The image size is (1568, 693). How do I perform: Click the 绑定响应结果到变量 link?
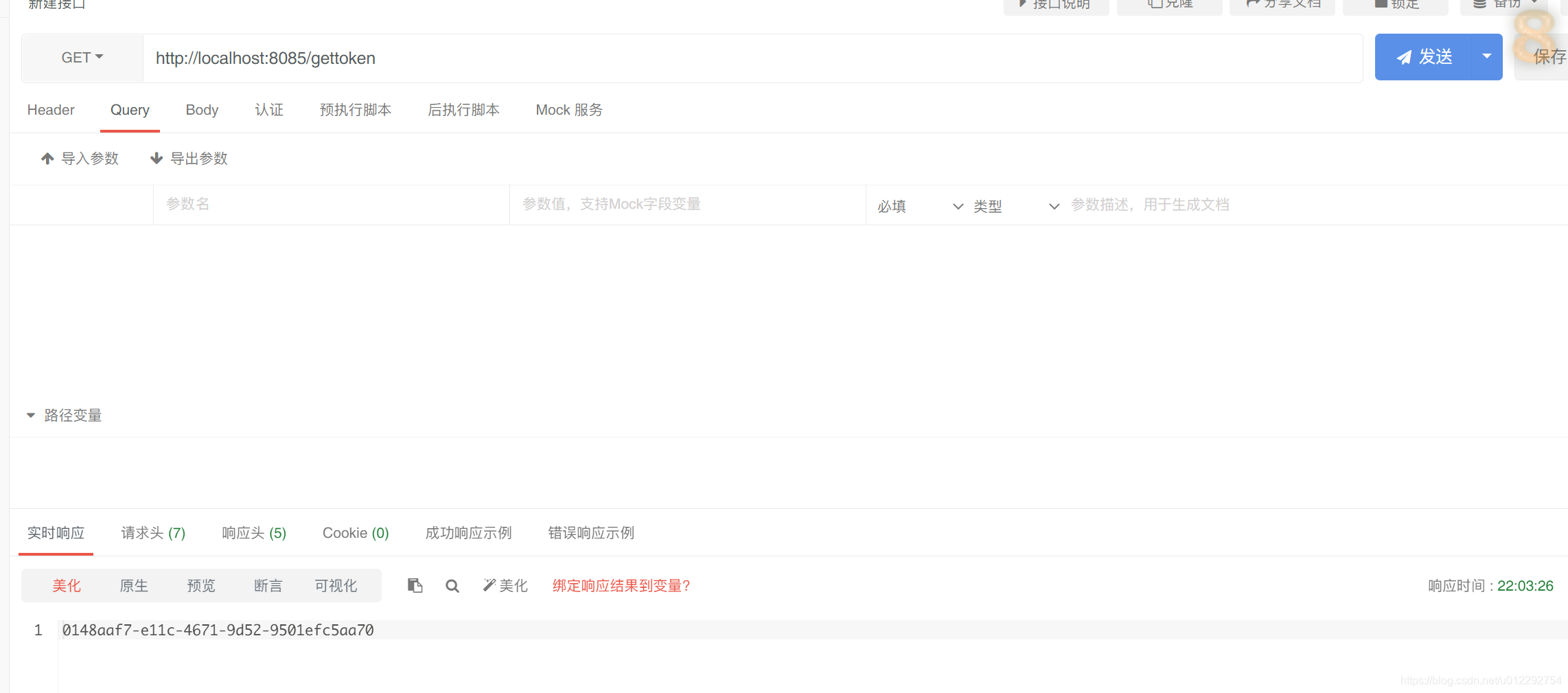click(x=620, y=585)
